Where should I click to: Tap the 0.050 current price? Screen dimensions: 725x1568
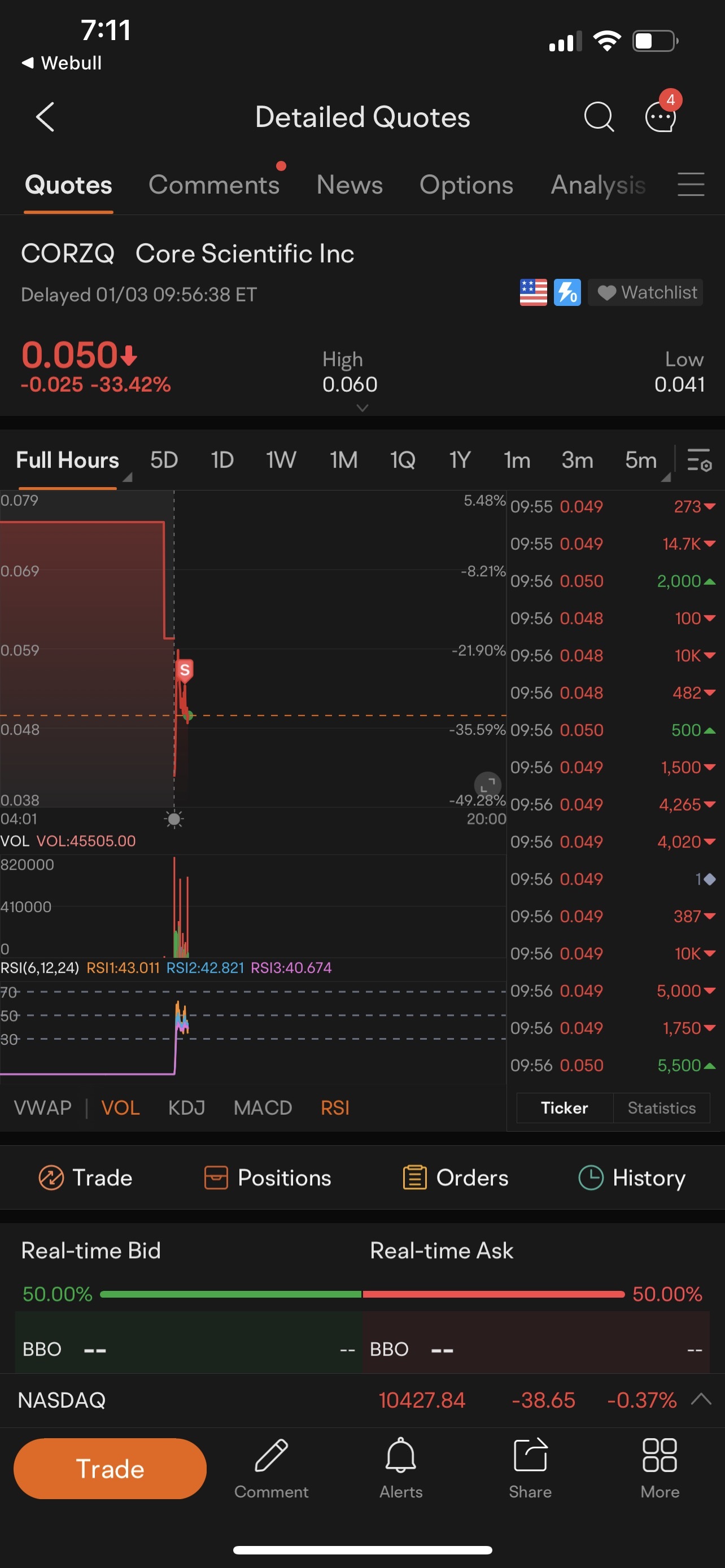(79, 354)
